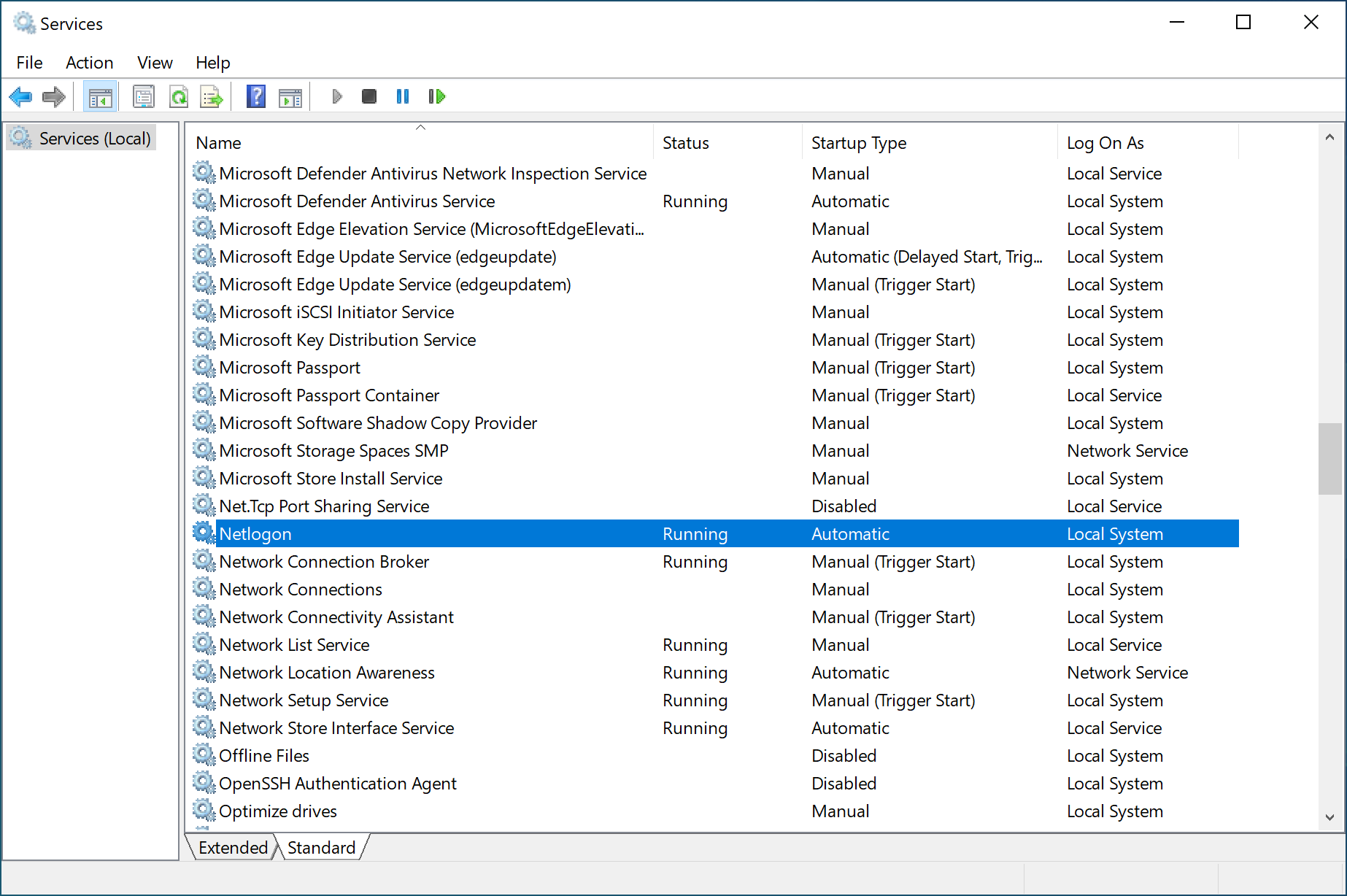Select Services (Local) in tree pane
This screenshot has width=1347, height=896.
click(94, 139)
